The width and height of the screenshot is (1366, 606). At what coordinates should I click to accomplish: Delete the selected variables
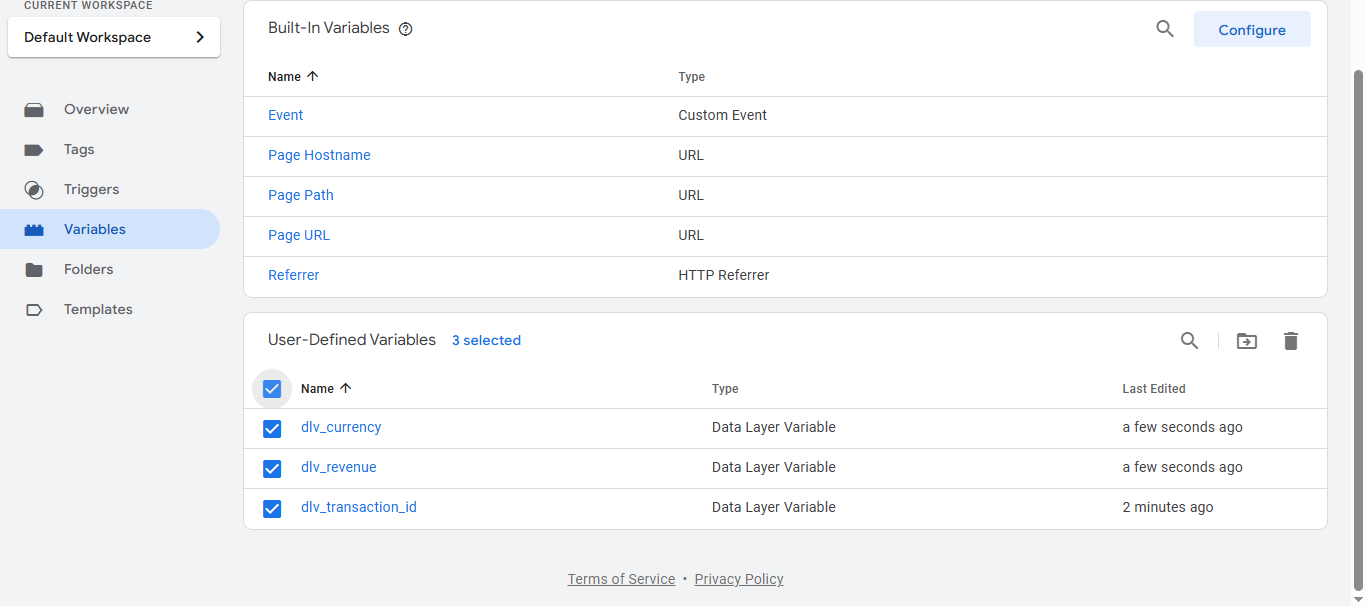(x=1291, y=341)
